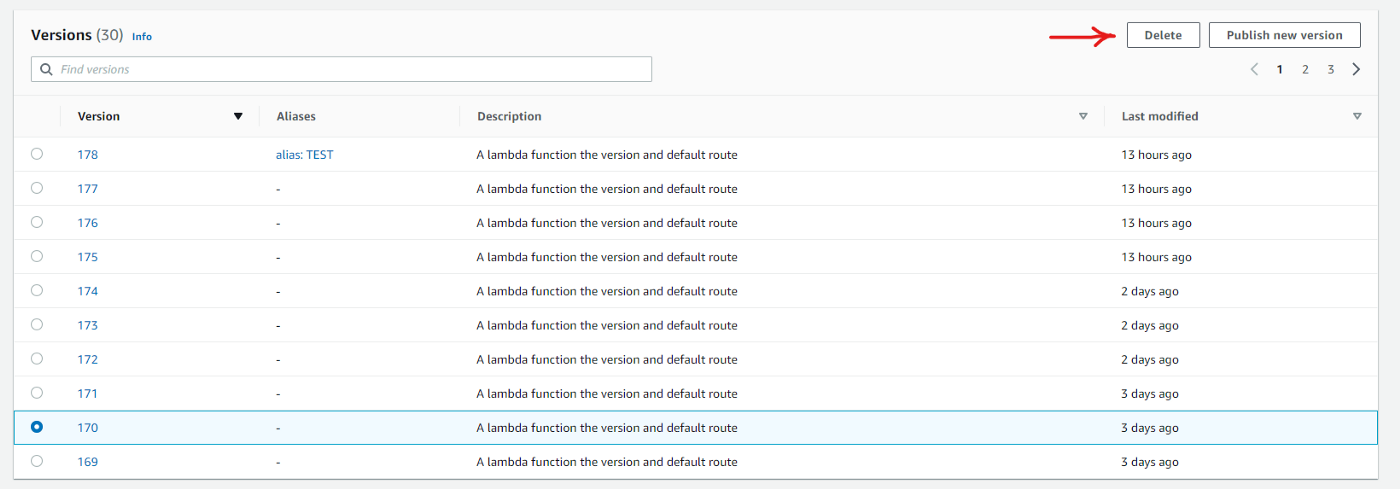Go to page 2 of versions
Viewport: 1400px width, 489px height.
pos(1305,69)
